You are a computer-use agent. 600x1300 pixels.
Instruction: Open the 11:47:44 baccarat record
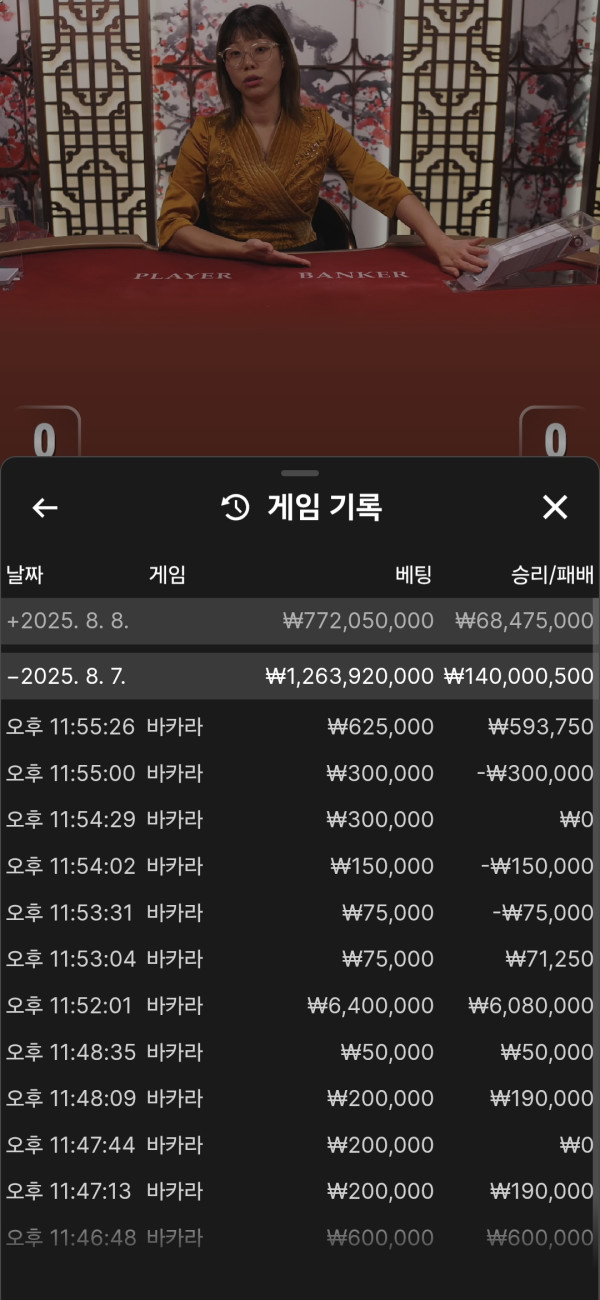[x=300, y=1145]
